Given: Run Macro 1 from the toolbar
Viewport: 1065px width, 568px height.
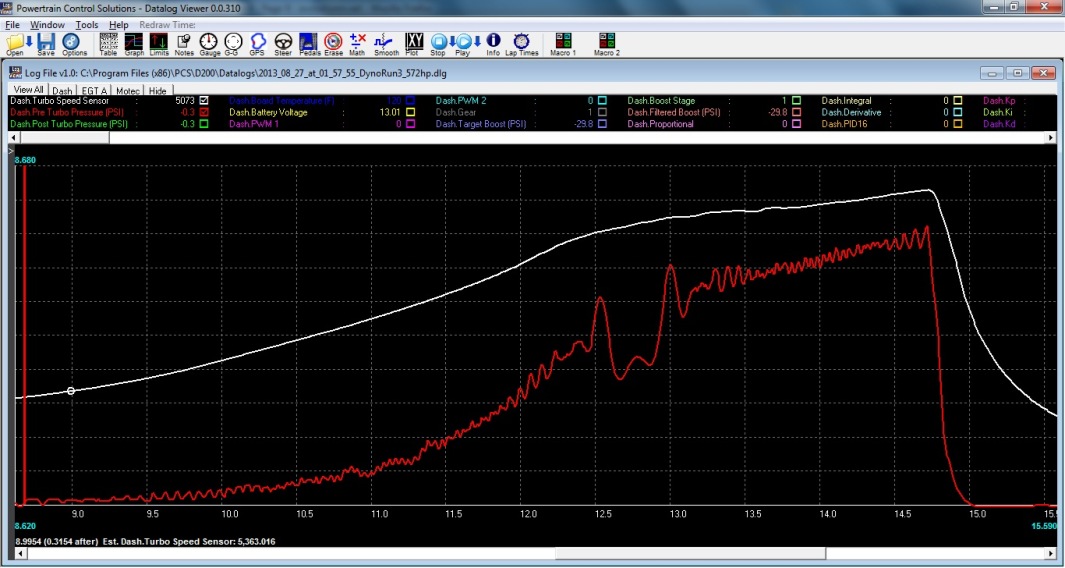Looking at the screenshot, I should tap(563, 42).
